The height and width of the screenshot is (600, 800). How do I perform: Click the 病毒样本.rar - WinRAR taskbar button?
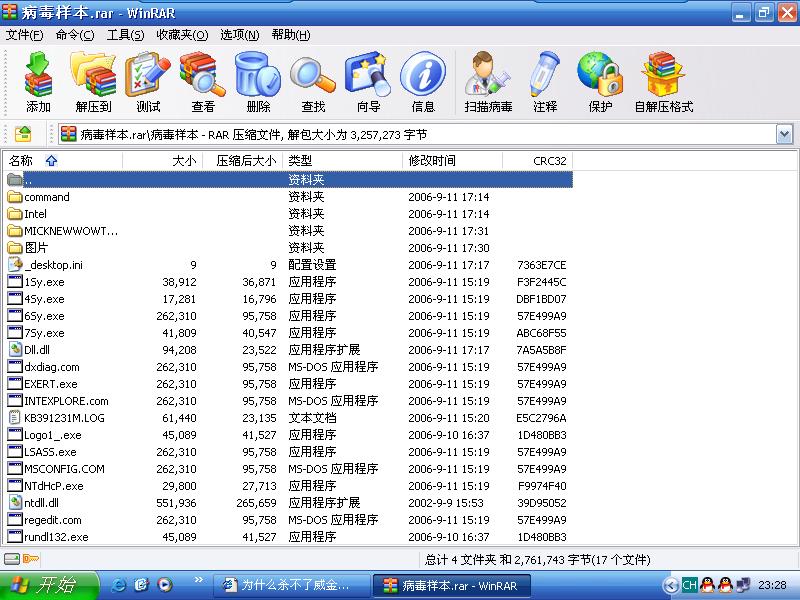pyautogui.click(x=452, y=585)
